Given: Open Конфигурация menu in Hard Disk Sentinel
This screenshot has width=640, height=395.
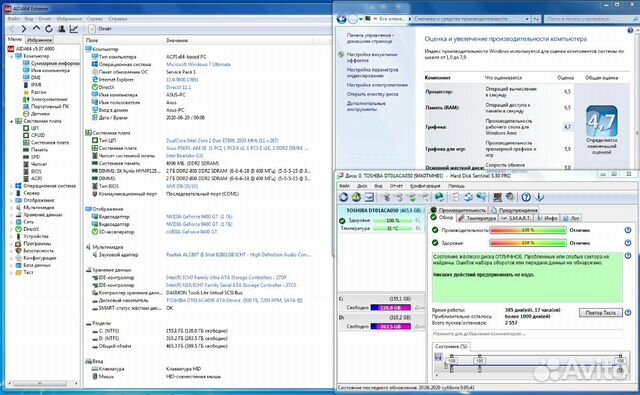Looking at the screenshot, I should [425, 186].
